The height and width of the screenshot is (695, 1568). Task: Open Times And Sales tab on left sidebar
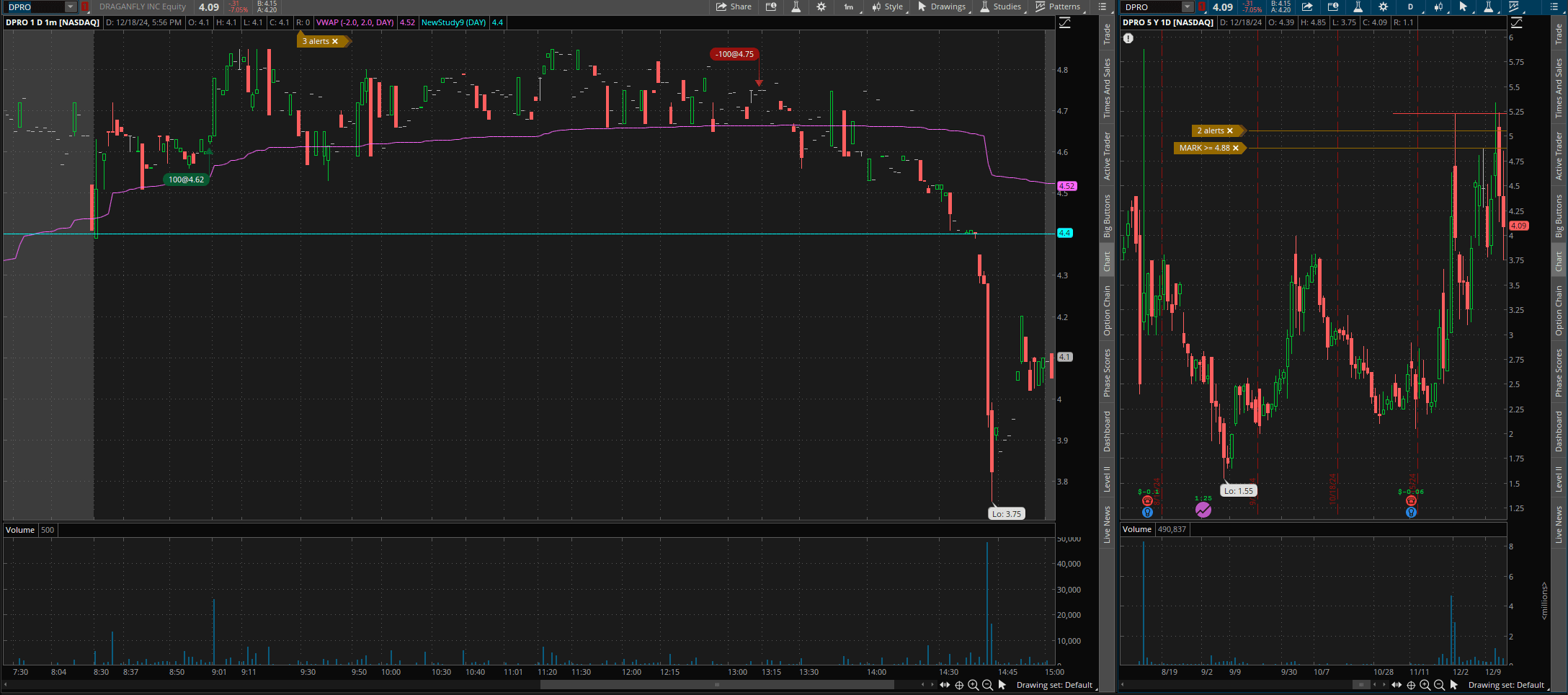click(1107, 88)
